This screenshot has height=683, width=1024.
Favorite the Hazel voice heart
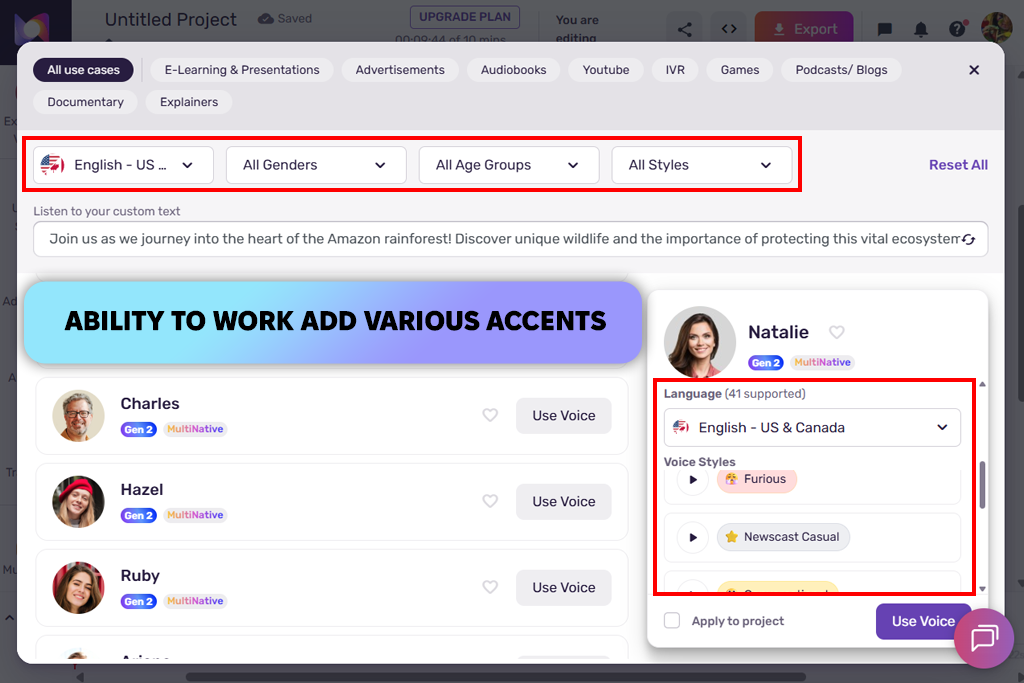point(490,501)
